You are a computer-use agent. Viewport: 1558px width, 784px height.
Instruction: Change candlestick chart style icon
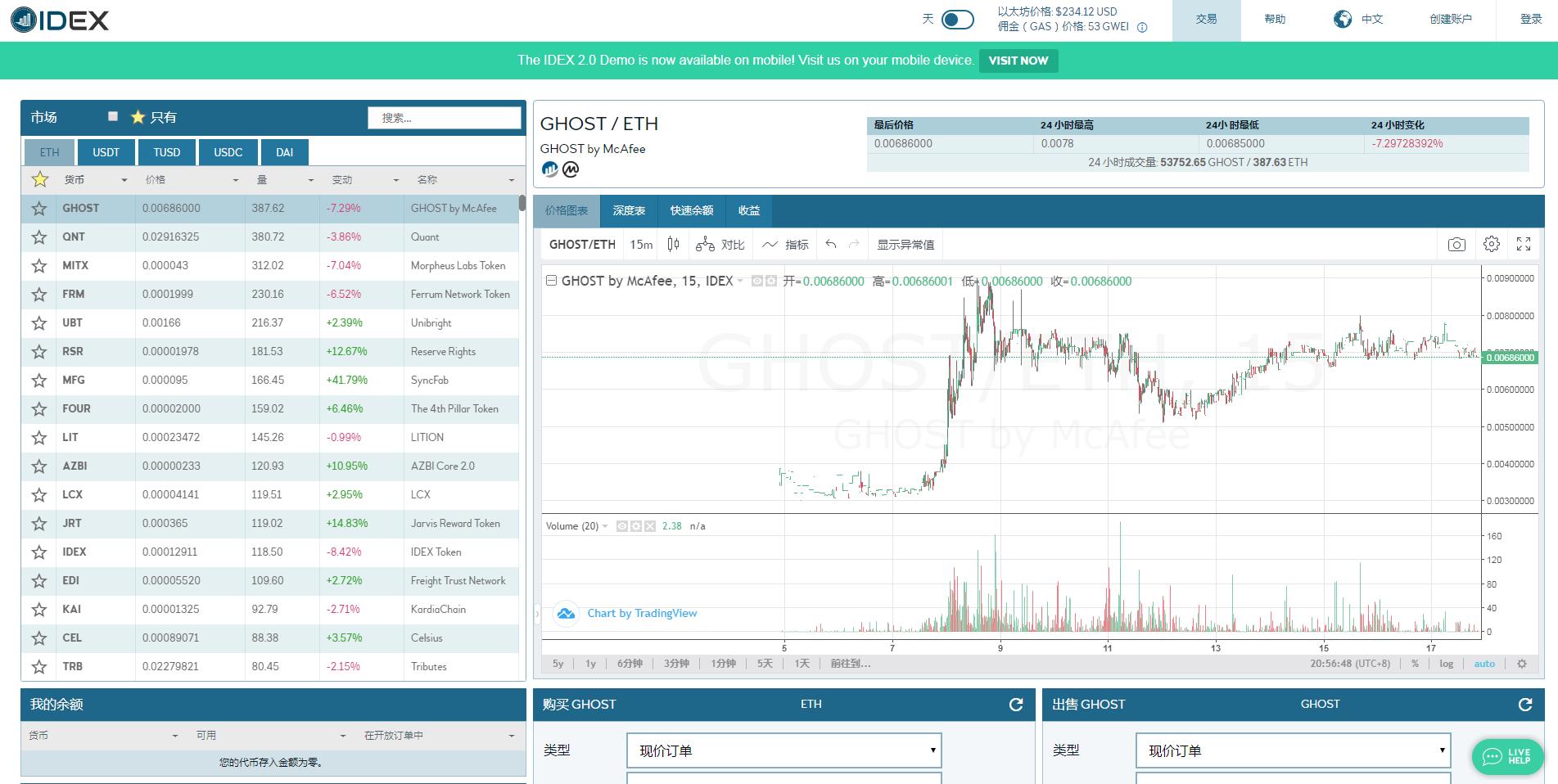[673, 244]
